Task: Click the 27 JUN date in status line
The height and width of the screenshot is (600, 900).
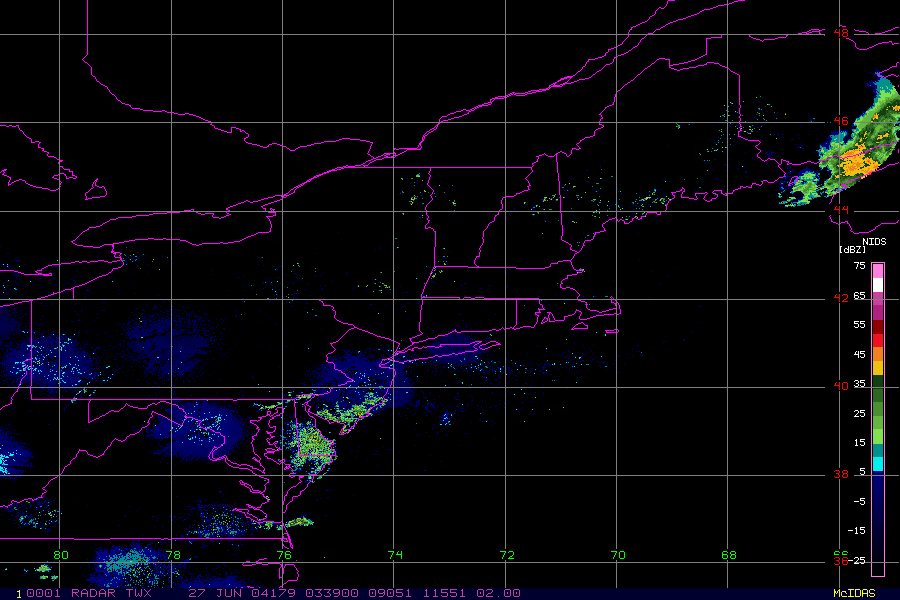Action: (x=215, y=593)
